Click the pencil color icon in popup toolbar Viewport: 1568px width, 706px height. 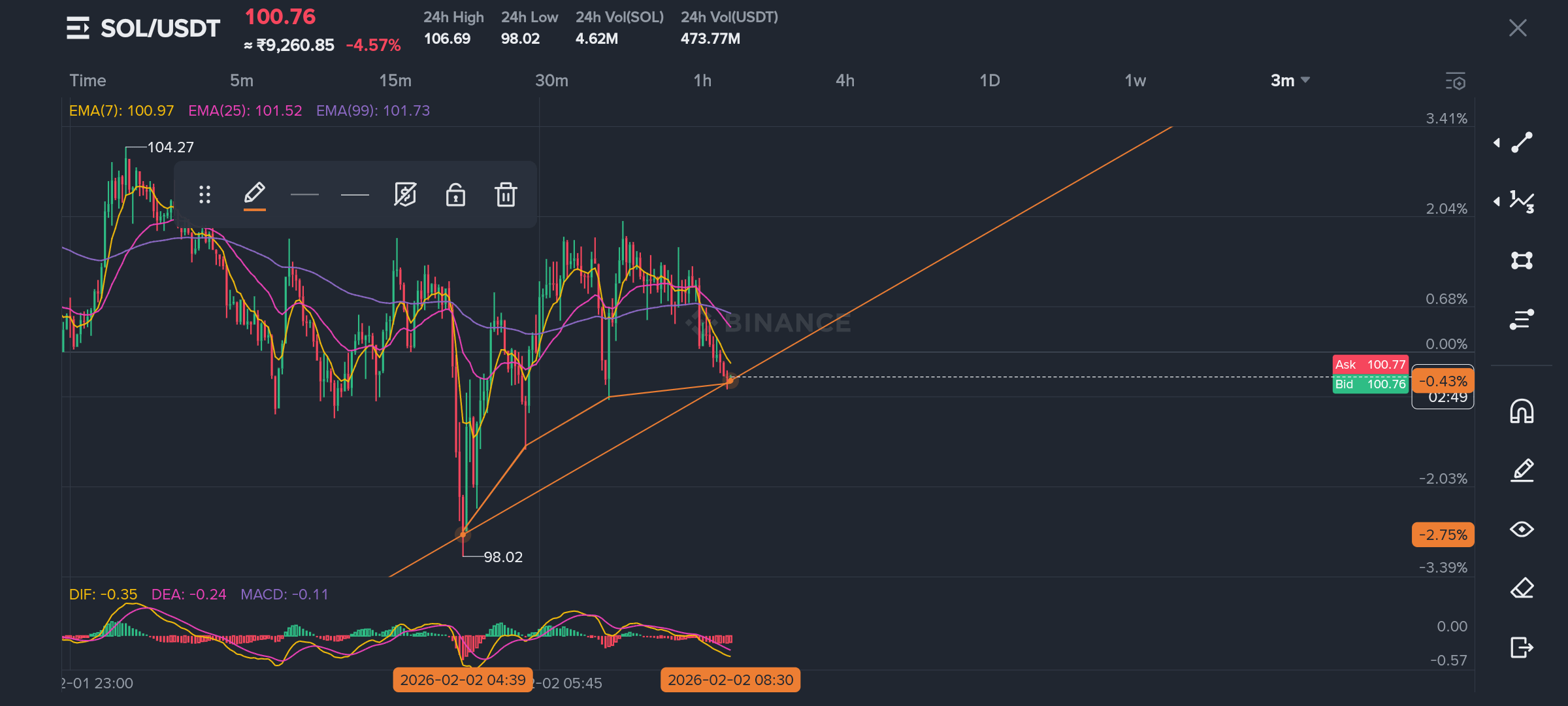[254, 194]
